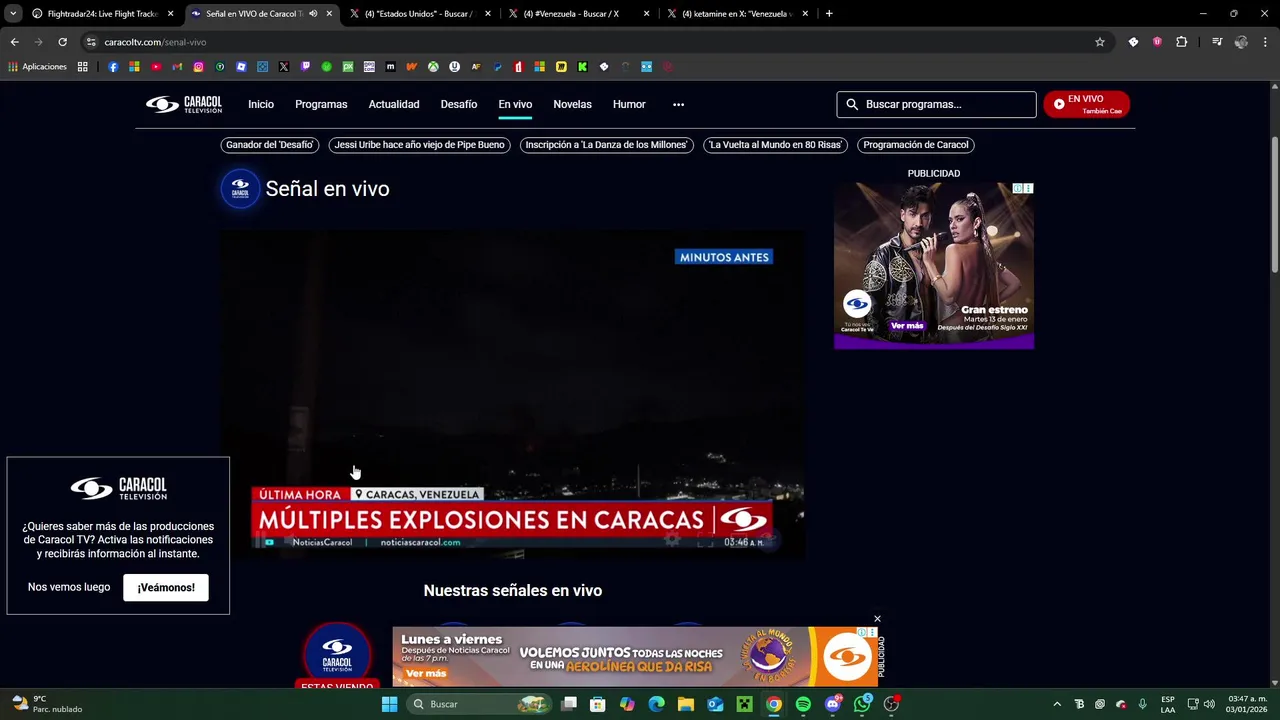Open Humor menu item
This screenshot has height=720, width=1280.
629,104
